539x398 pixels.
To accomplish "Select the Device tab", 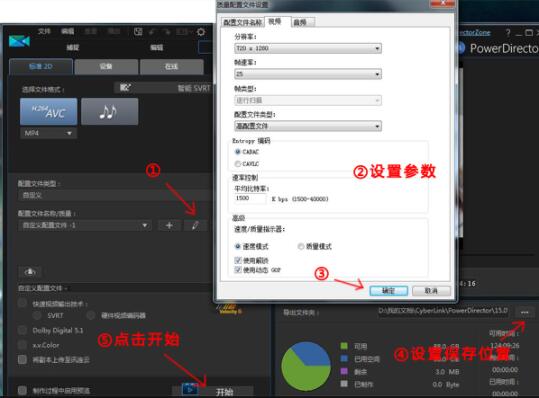I will pos(106,66).
